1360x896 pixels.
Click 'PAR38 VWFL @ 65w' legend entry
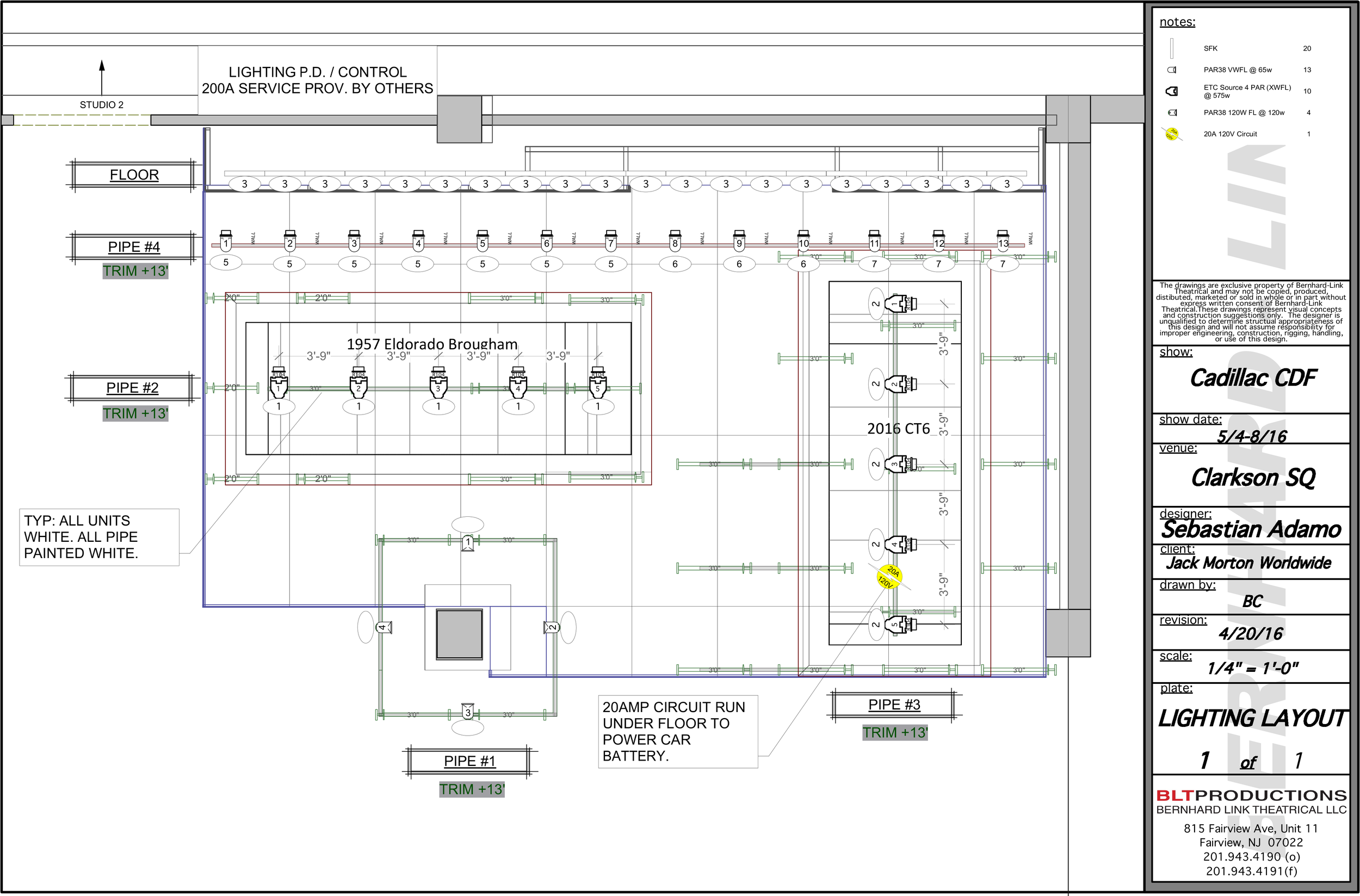coord(1238,70)
